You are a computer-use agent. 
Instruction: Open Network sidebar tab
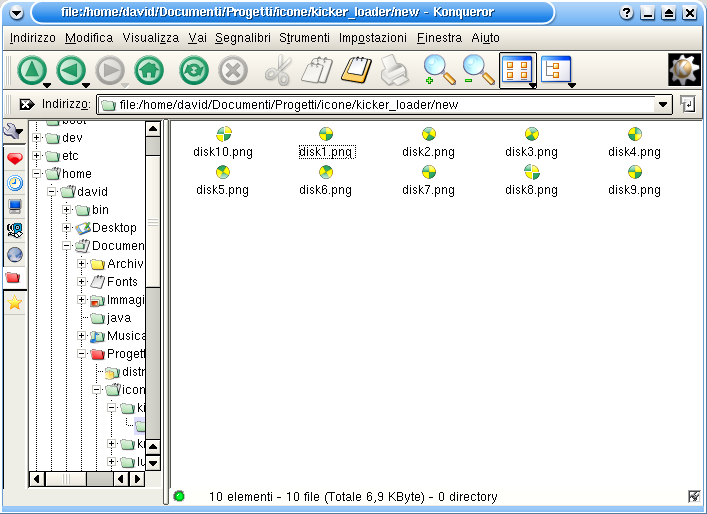[x=14, y=230]
